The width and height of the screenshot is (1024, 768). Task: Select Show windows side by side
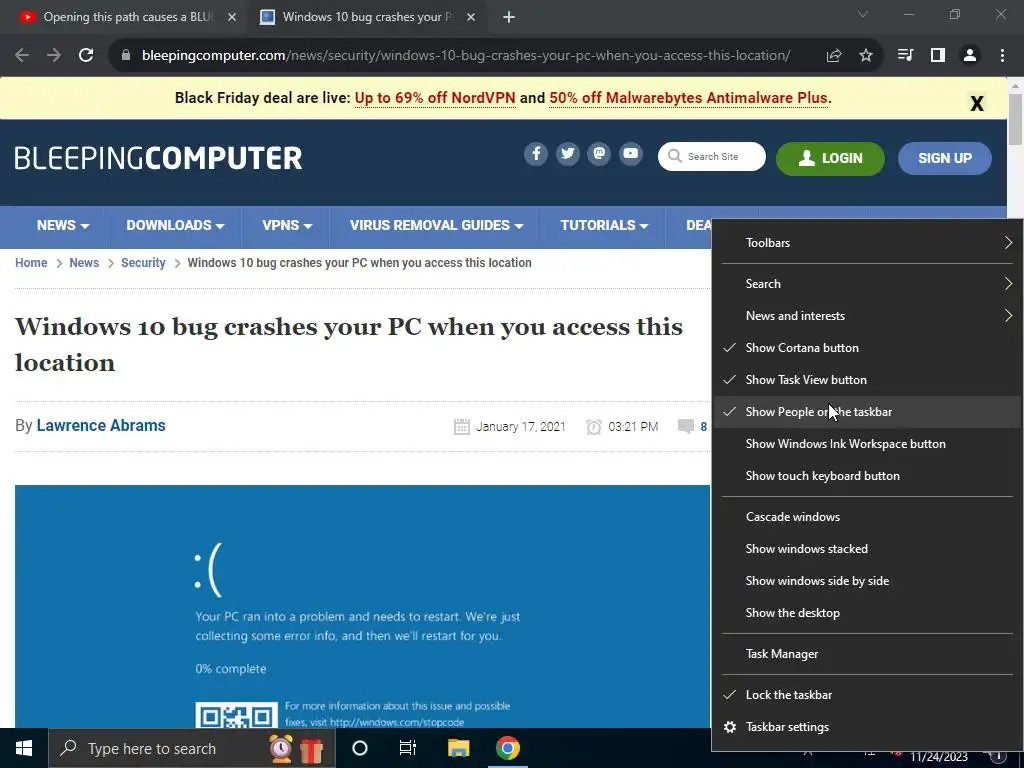point(867,581)
